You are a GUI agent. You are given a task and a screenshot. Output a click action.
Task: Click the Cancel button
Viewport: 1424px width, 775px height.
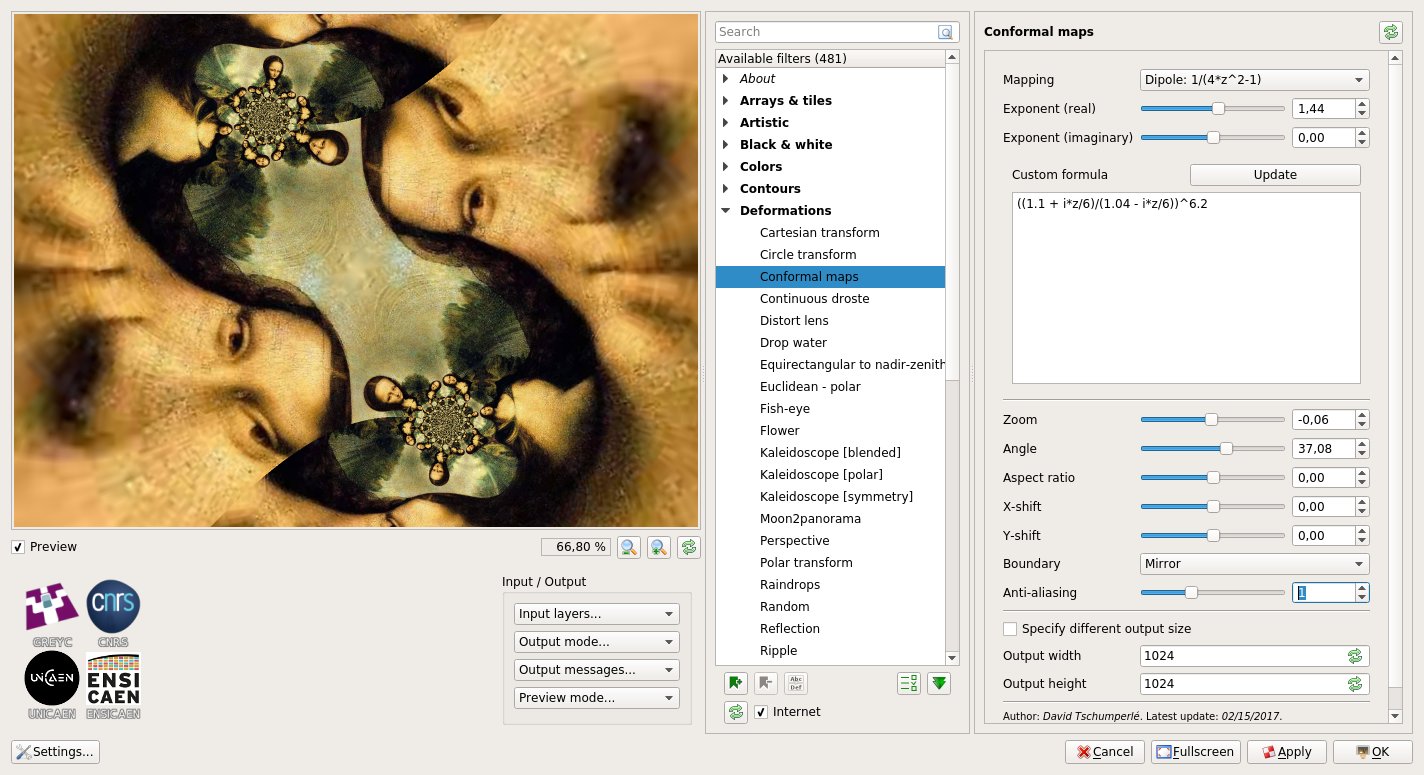[1104, 752]
